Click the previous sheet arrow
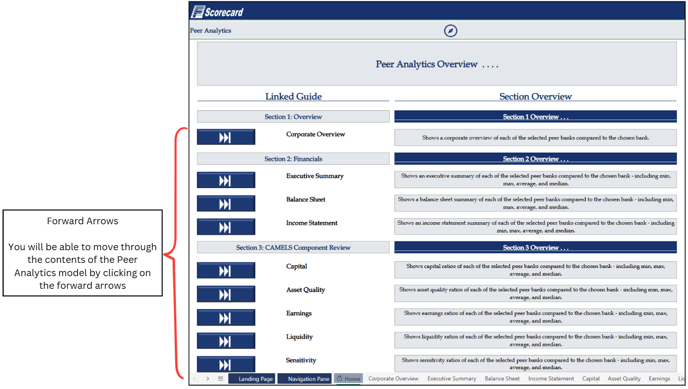The height and width of the screenshot is (389, 688). [x=195, y=378]
